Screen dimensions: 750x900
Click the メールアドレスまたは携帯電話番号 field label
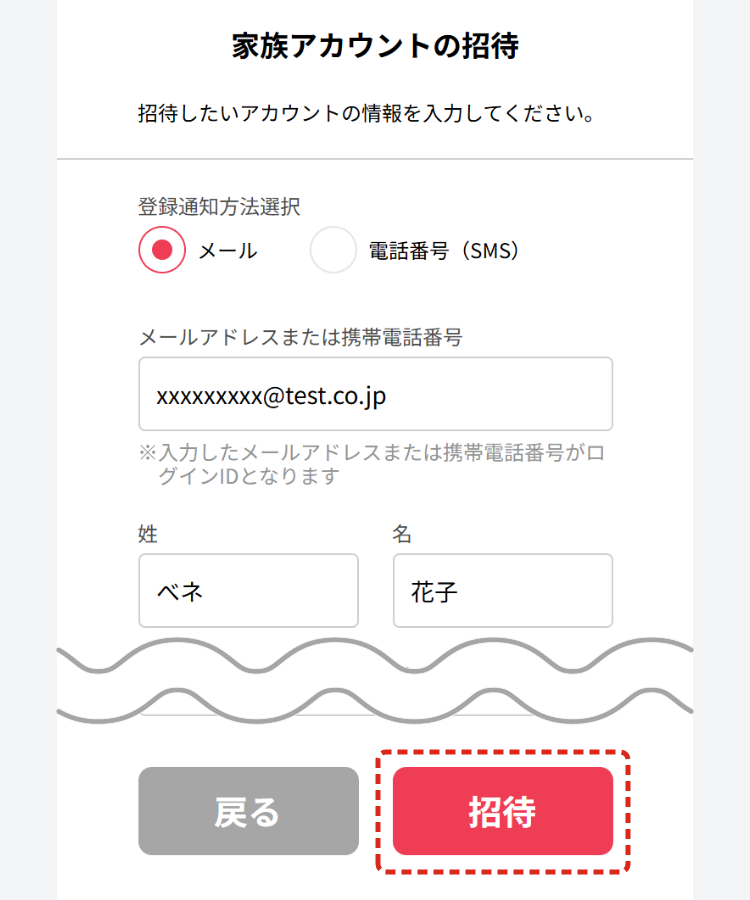tap(300, 337)
